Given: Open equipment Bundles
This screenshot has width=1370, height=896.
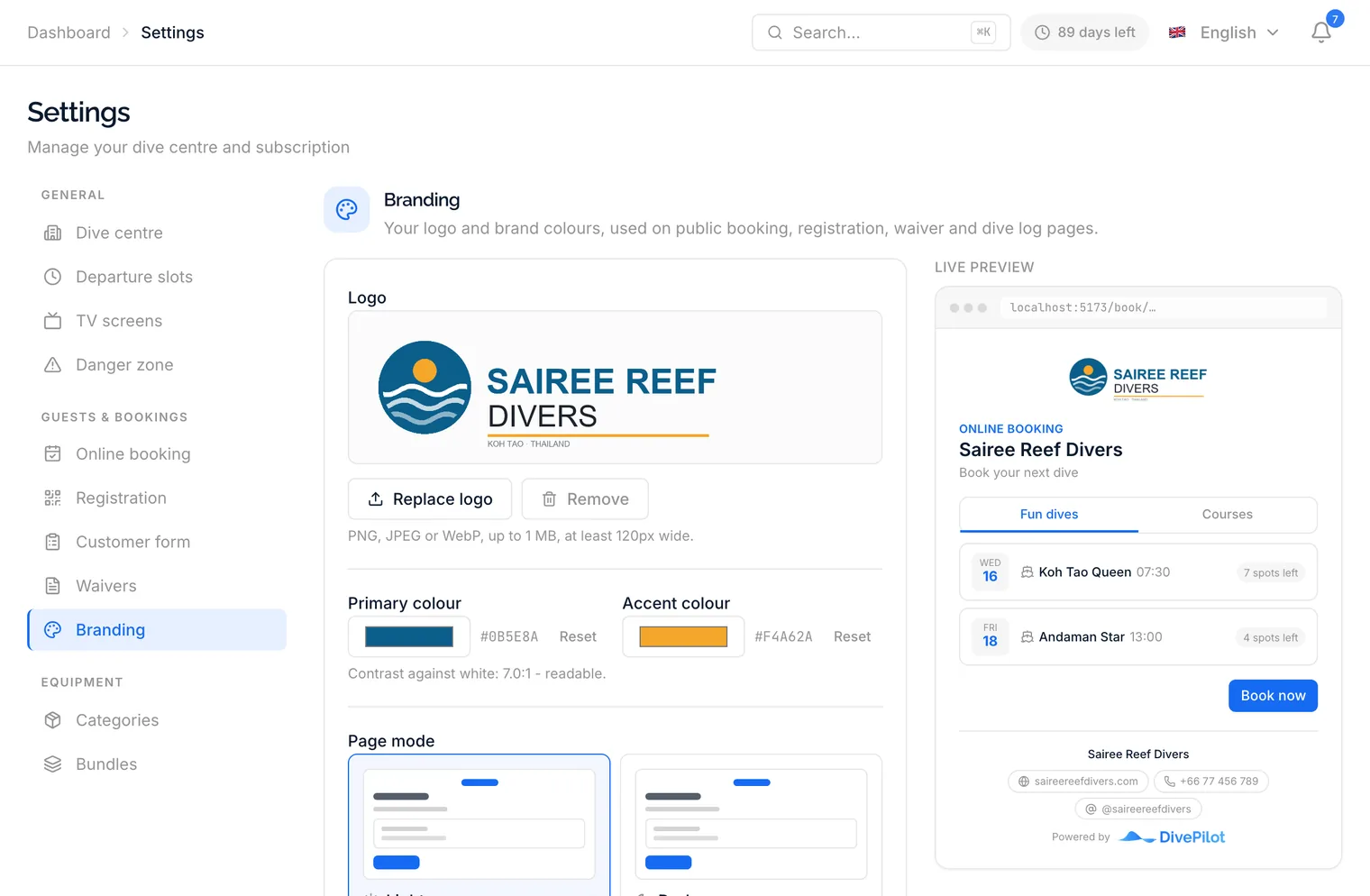Looking at the screenshot, I should click(x=157, y=764).
